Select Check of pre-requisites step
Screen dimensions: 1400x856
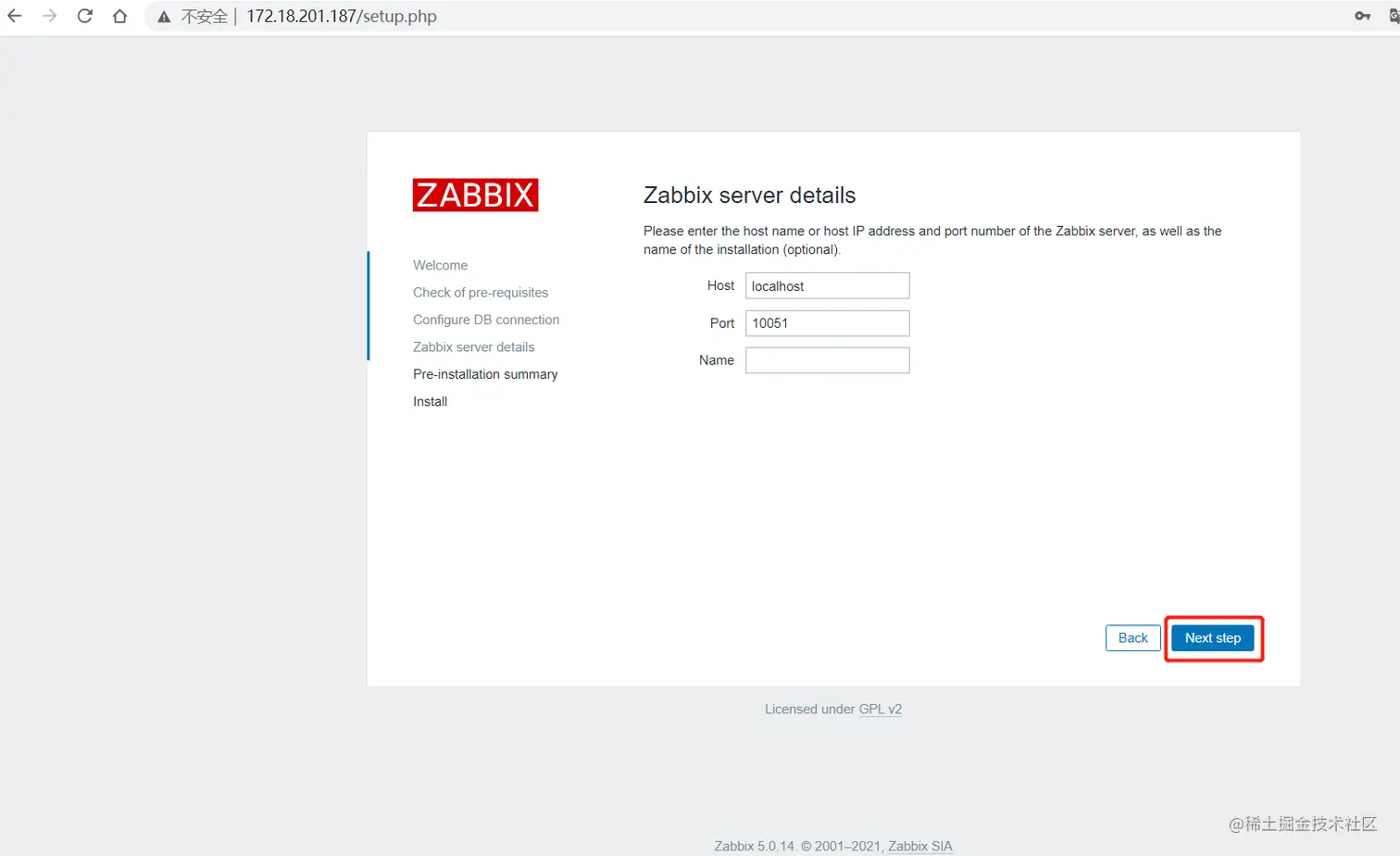pyautogui.click(x=481, y=293)
